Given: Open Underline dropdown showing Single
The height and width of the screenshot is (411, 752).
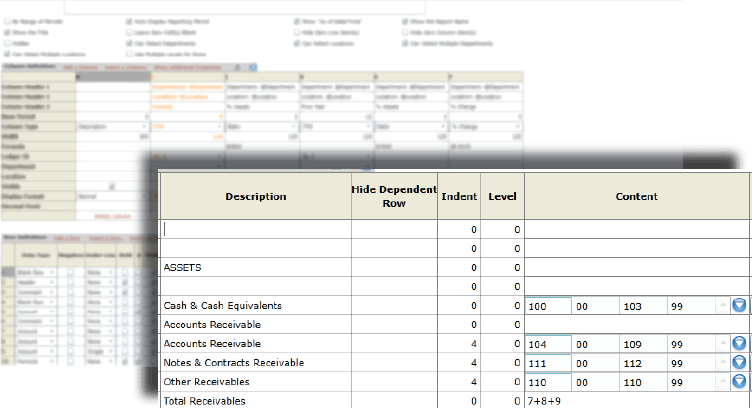Looking at the screenshot, I should pyautogui.click(x=100, y=351).
